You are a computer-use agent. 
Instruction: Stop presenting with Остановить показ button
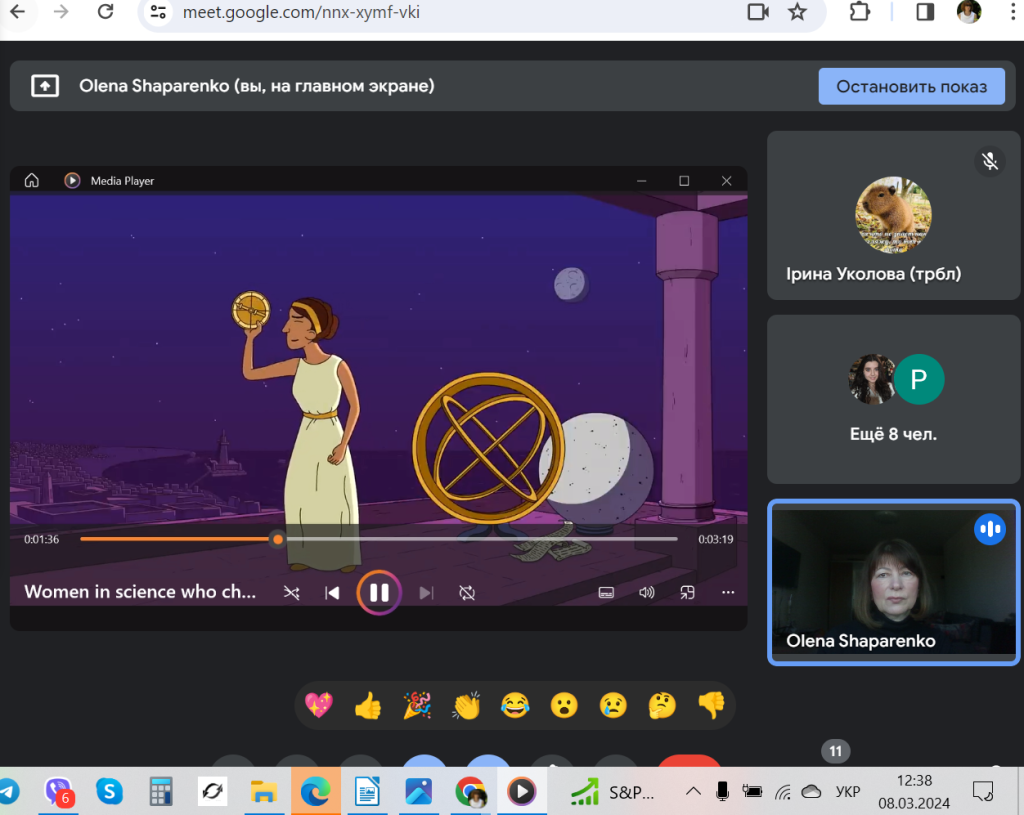pos(912,86)
